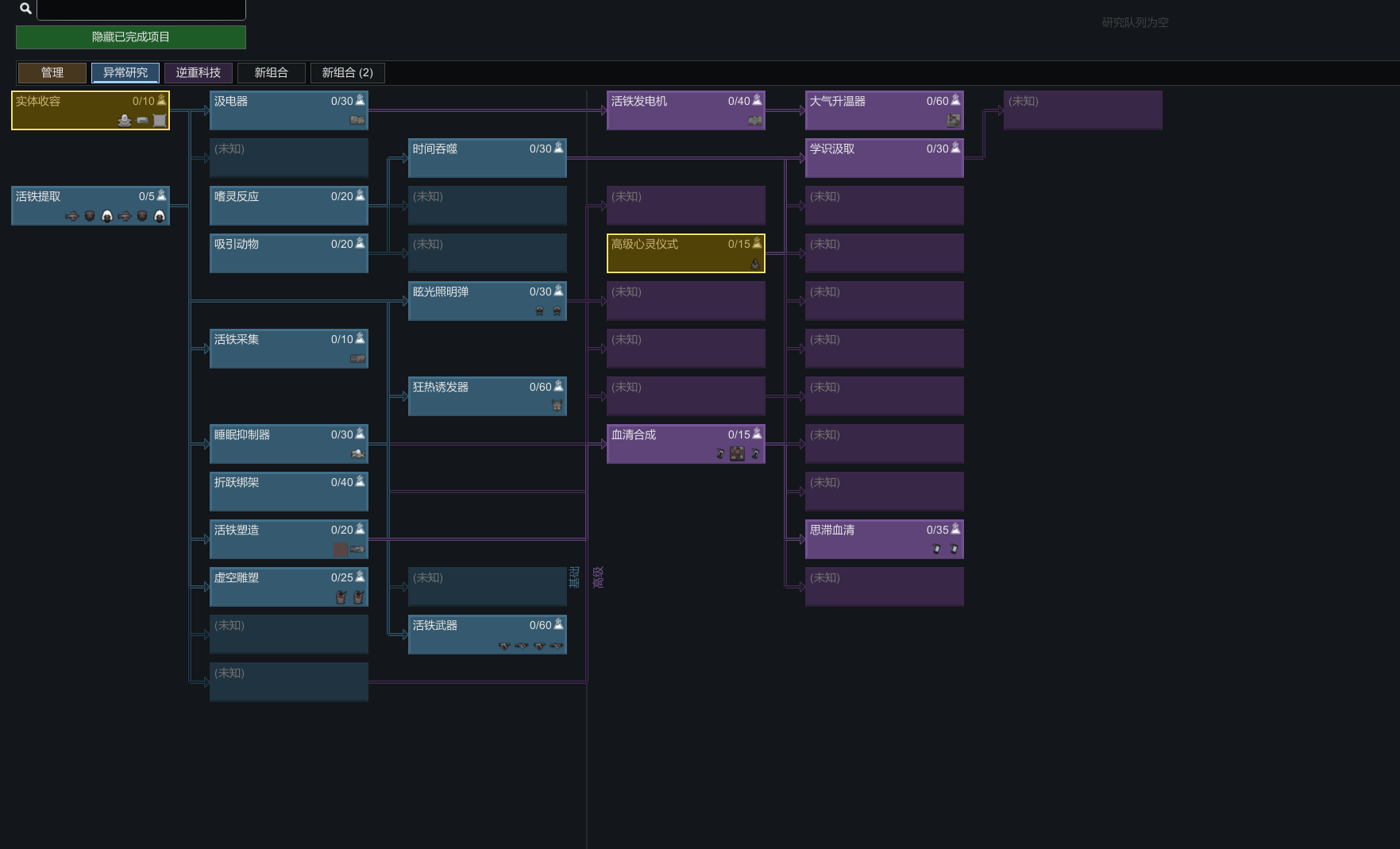Click the 眩光照明弹 research title
1400x849 pixels.
click(441, 291)
